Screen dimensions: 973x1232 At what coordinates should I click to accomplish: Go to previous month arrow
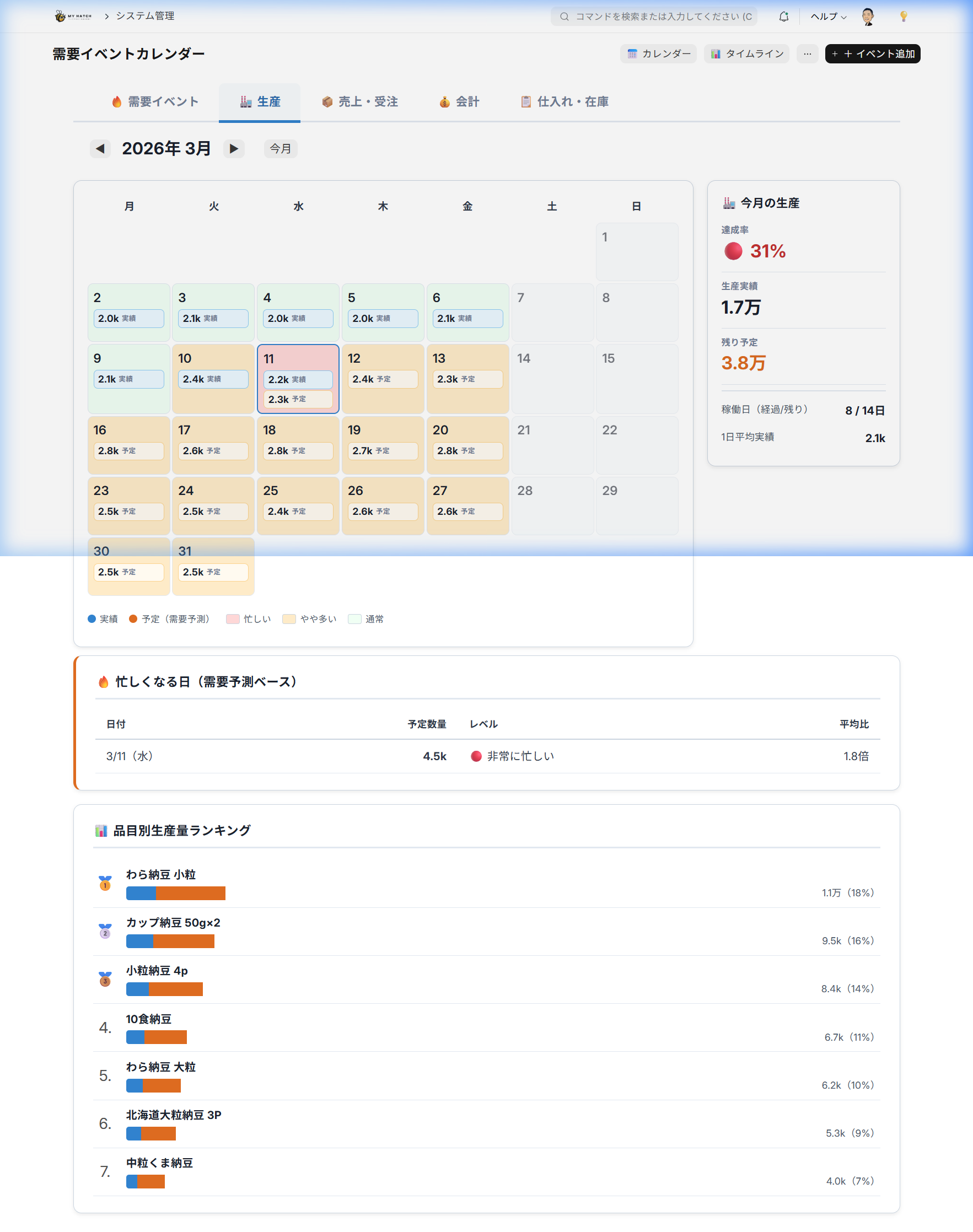tap(100, 149)
